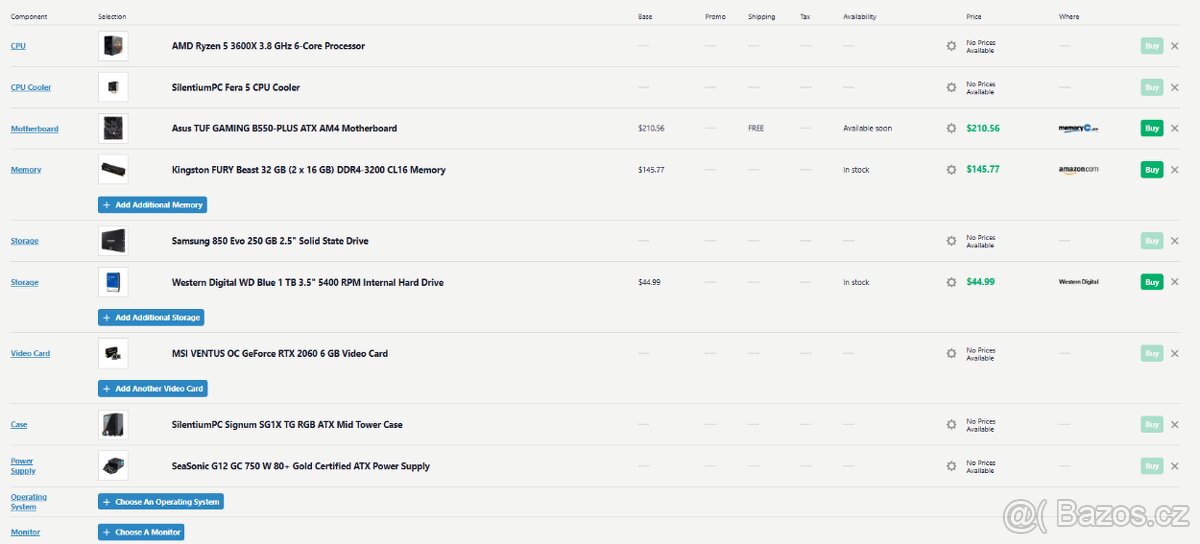Open SilentiumPC Signum SG1X case name

click(x=287, y=424)
